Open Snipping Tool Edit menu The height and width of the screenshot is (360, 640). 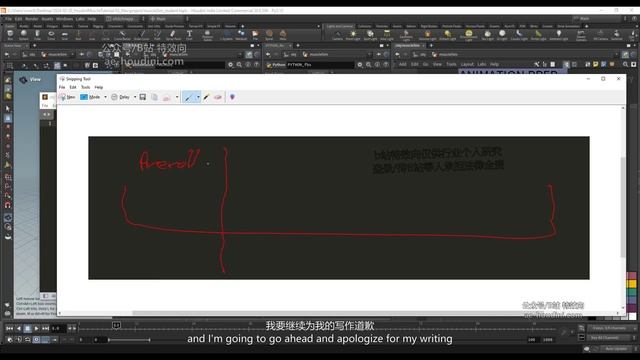tap(73, 87)
